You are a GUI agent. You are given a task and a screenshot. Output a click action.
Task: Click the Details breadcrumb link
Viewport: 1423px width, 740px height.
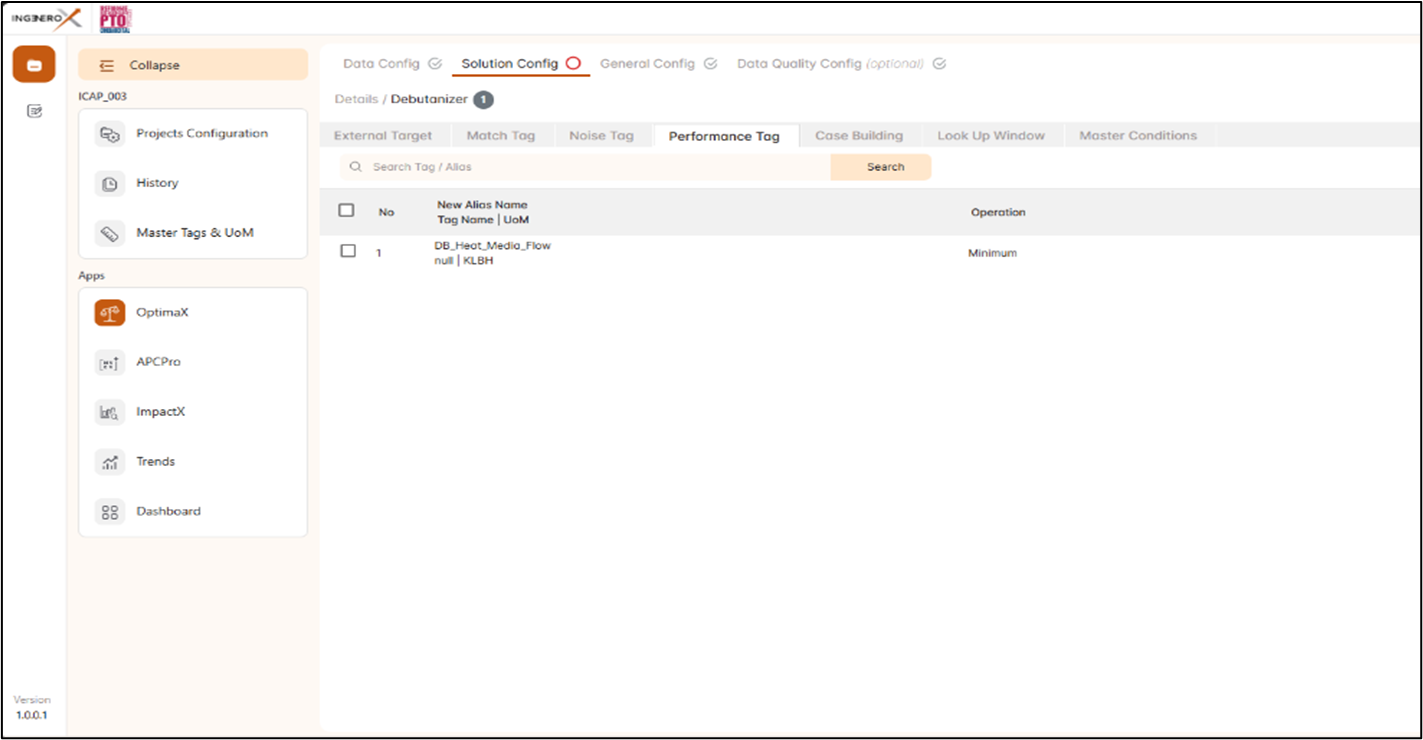click(x=356, y=99)
